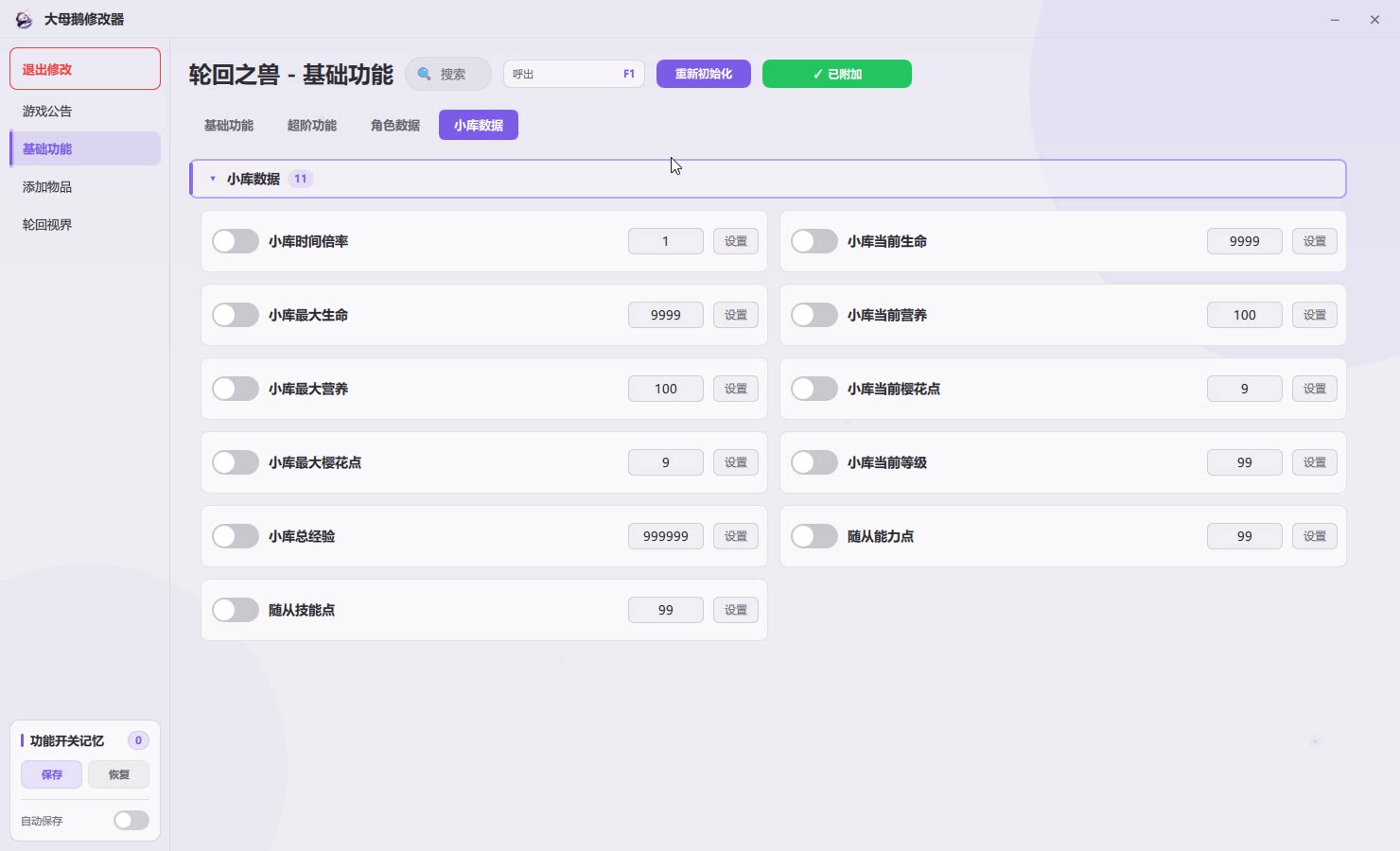Enable 小库最大营养 switch
Screen dimensions: 1400x851
tap(236, 389)
